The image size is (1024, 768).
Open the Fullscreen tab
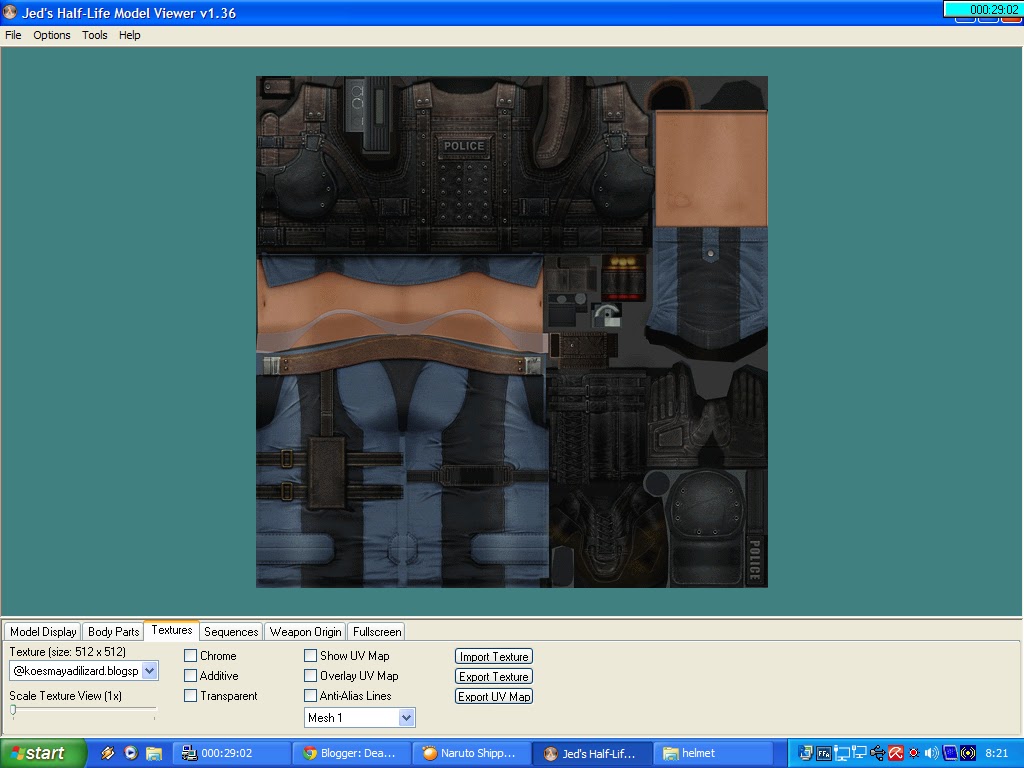point(377,632)
